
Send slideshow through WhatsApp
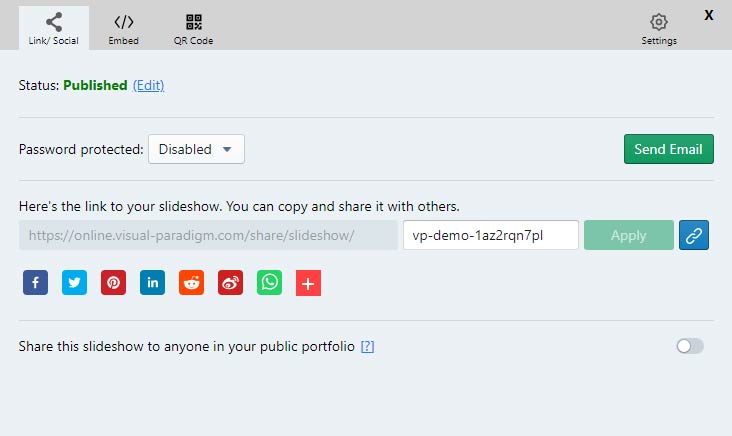(269, 283)
